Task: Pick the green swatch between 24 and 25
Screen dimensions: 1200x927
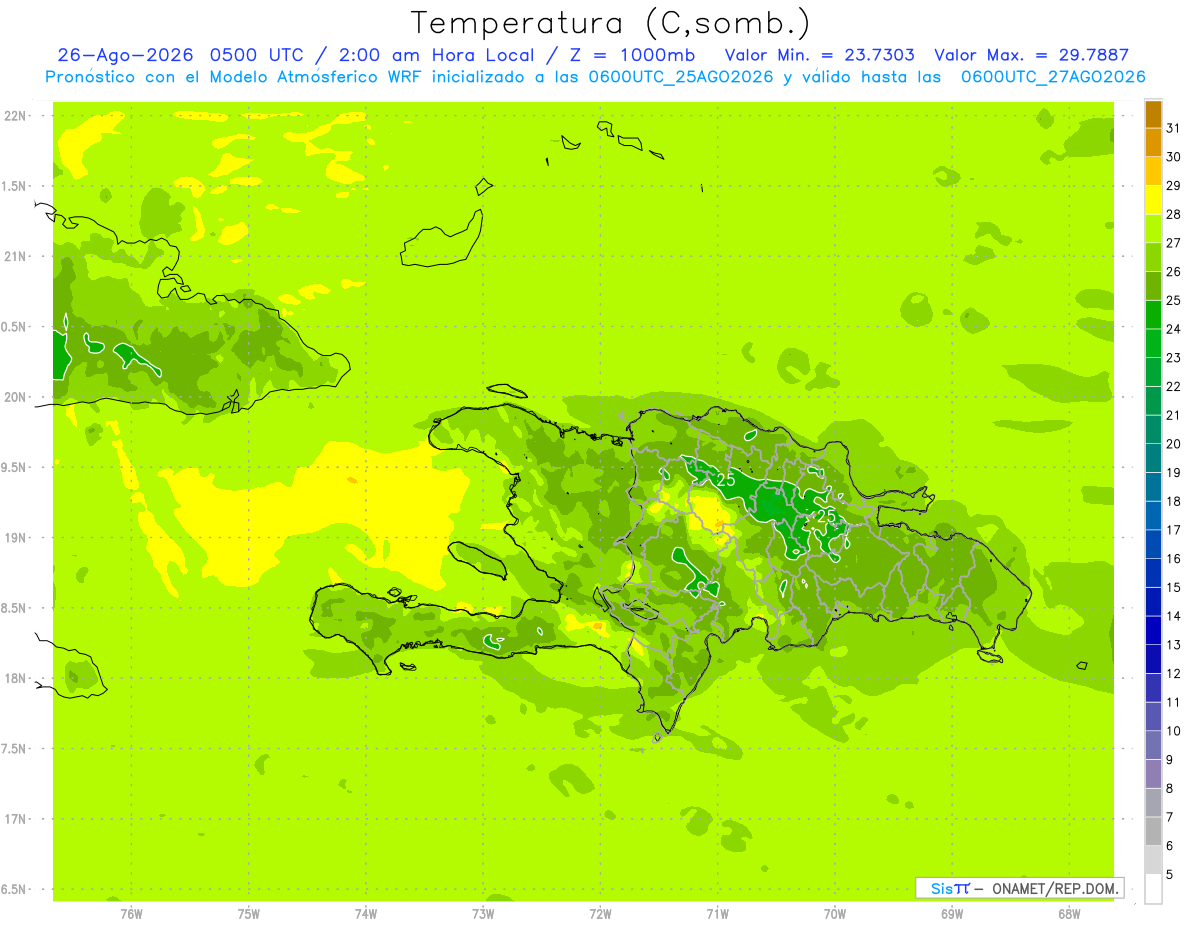Action: pyautogui.click(x=1153, y=314)
